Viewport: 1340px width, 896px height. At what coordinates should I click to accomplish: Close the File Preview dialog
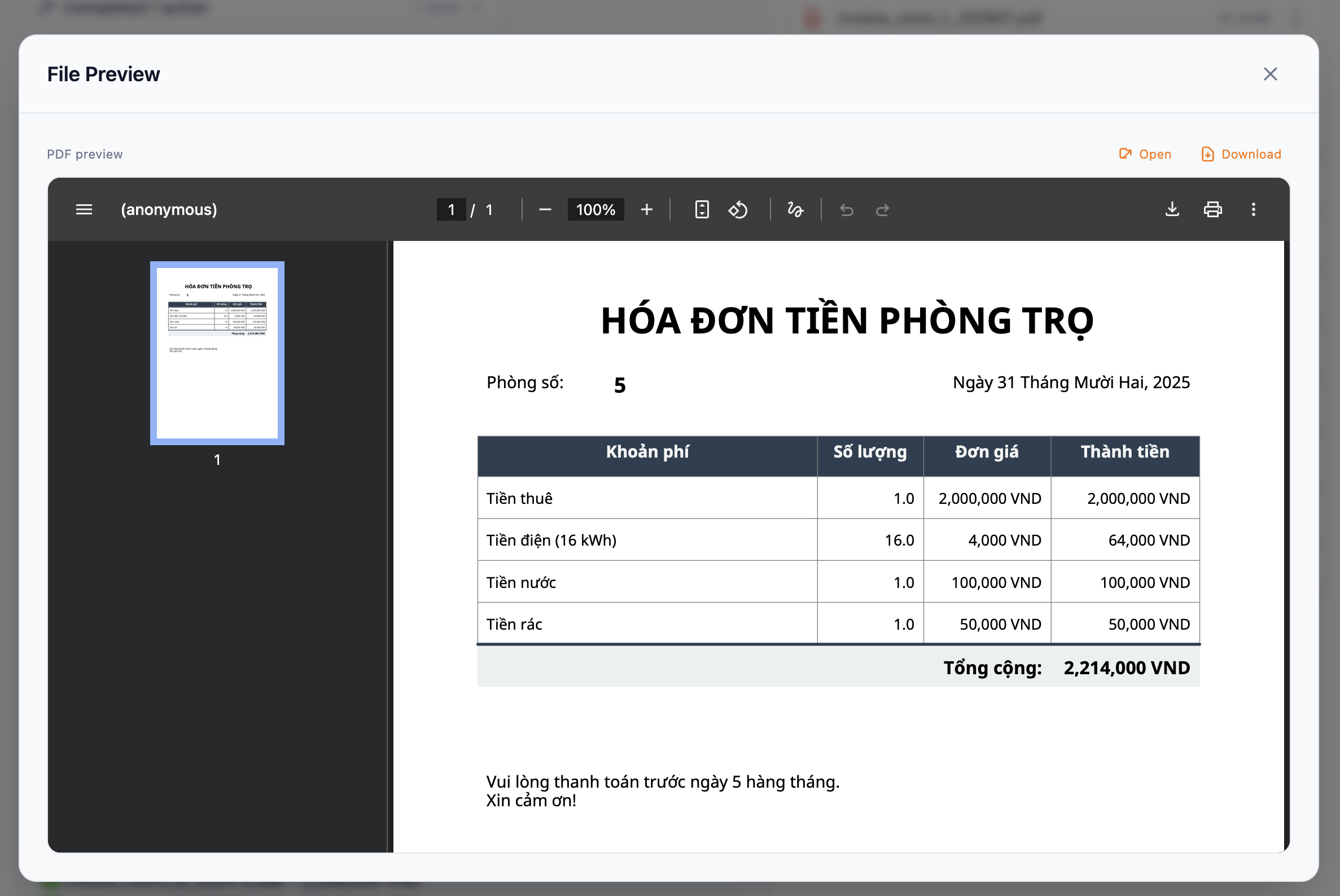1270,74
